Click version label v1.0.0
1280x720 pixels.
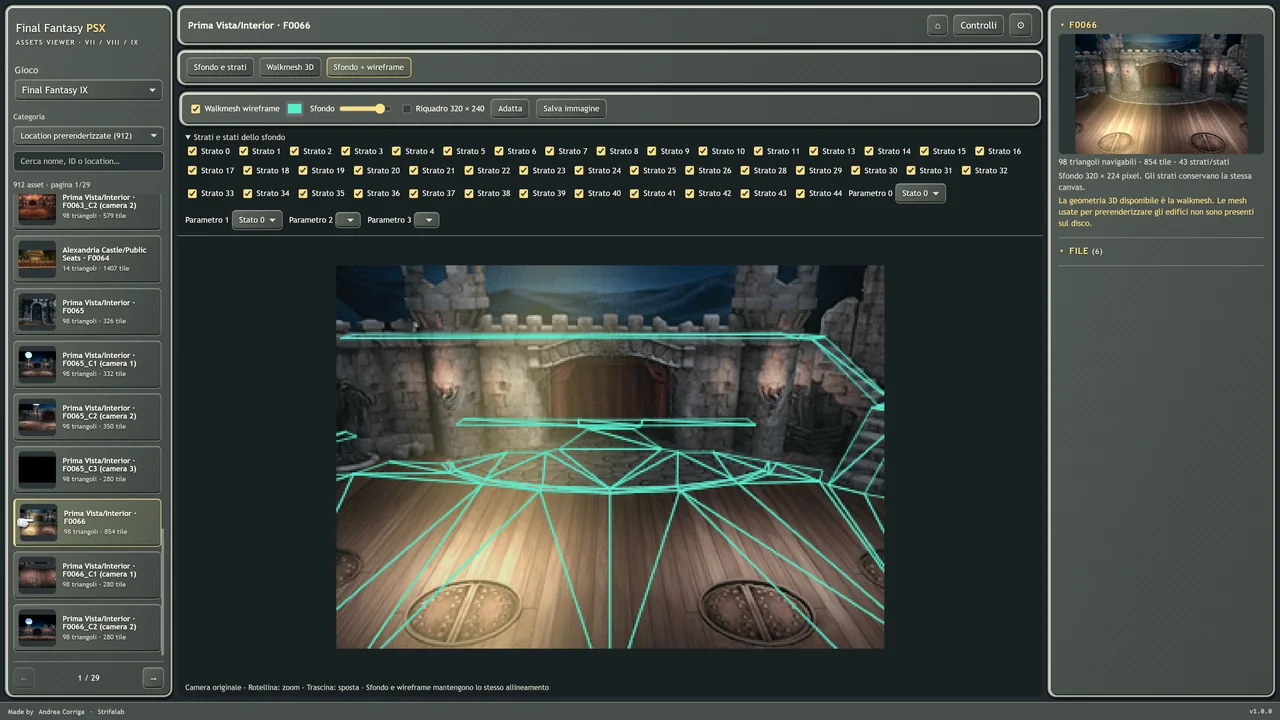point(1260,711)
